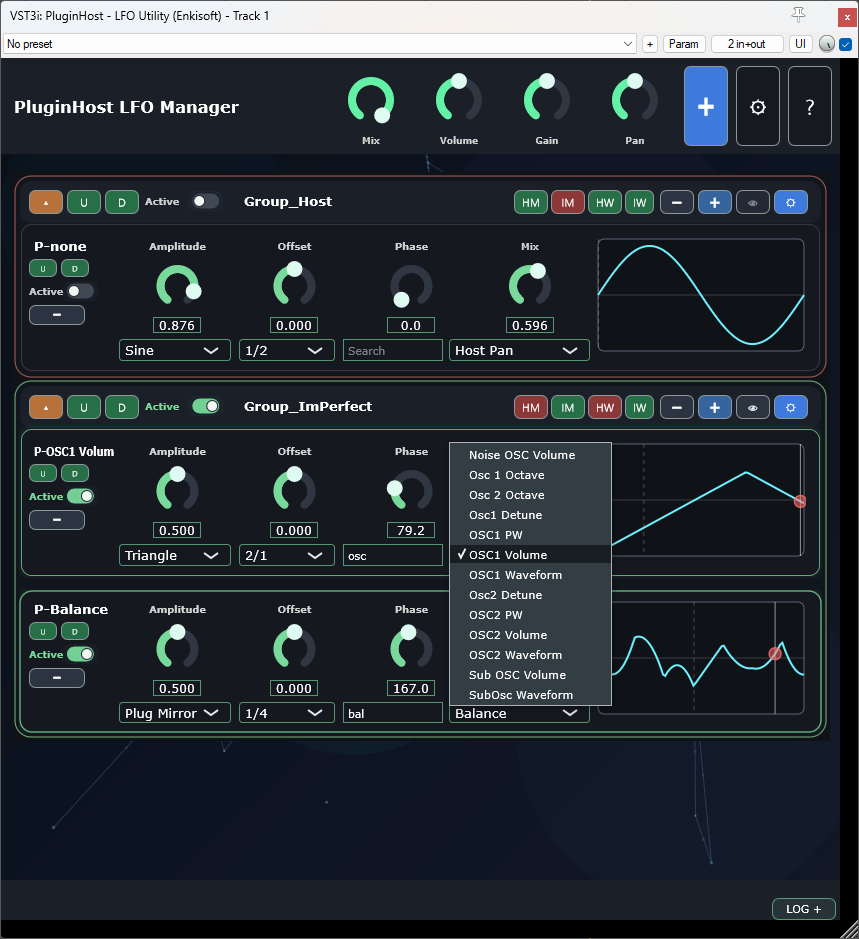Click the blue plus add-group button in header

[706, 107]
